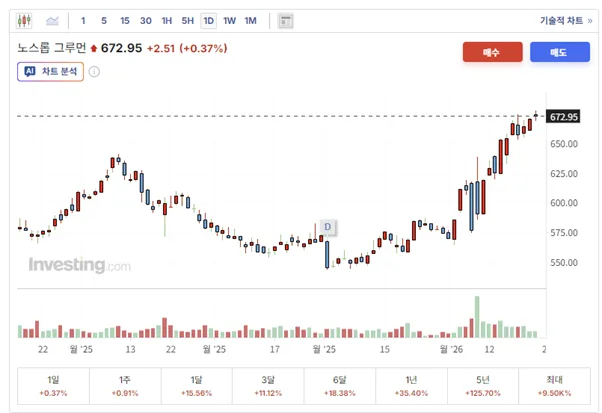Click the 550.00 price axis label
This screenshot has height=413, width=602.
(564, 263)
